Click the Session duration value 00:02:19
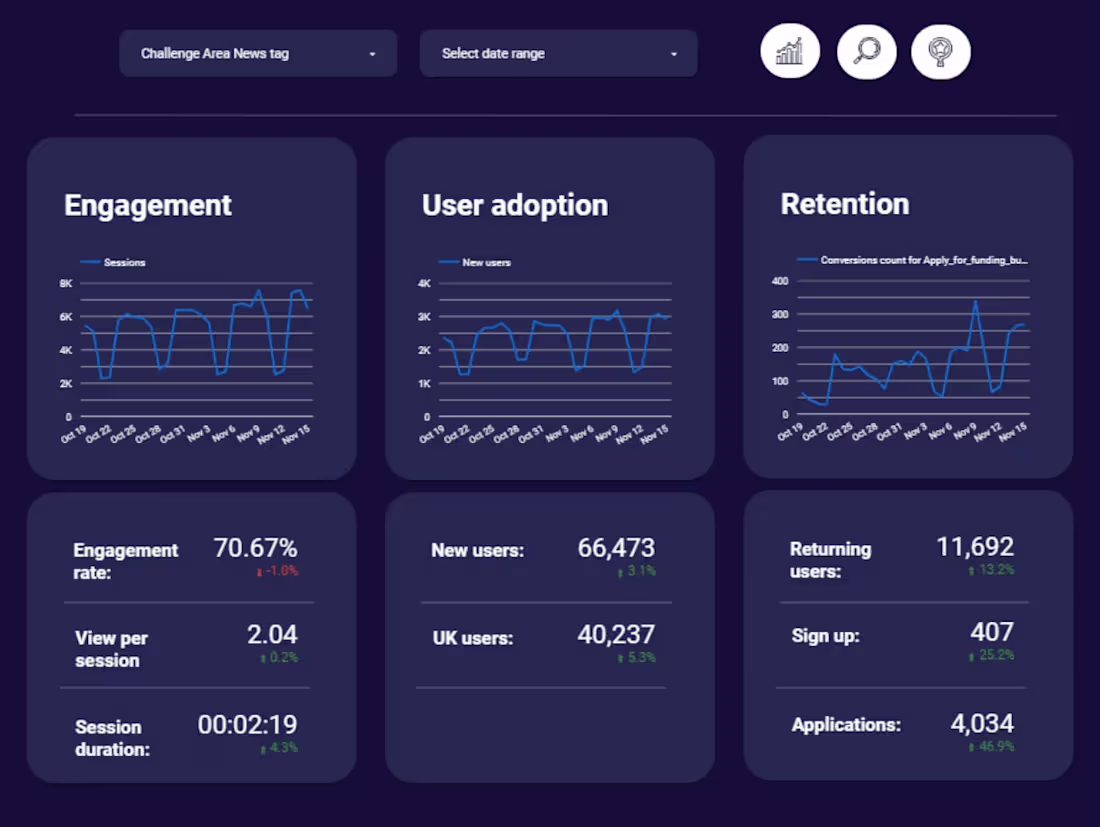 click(x=247, y=724)
